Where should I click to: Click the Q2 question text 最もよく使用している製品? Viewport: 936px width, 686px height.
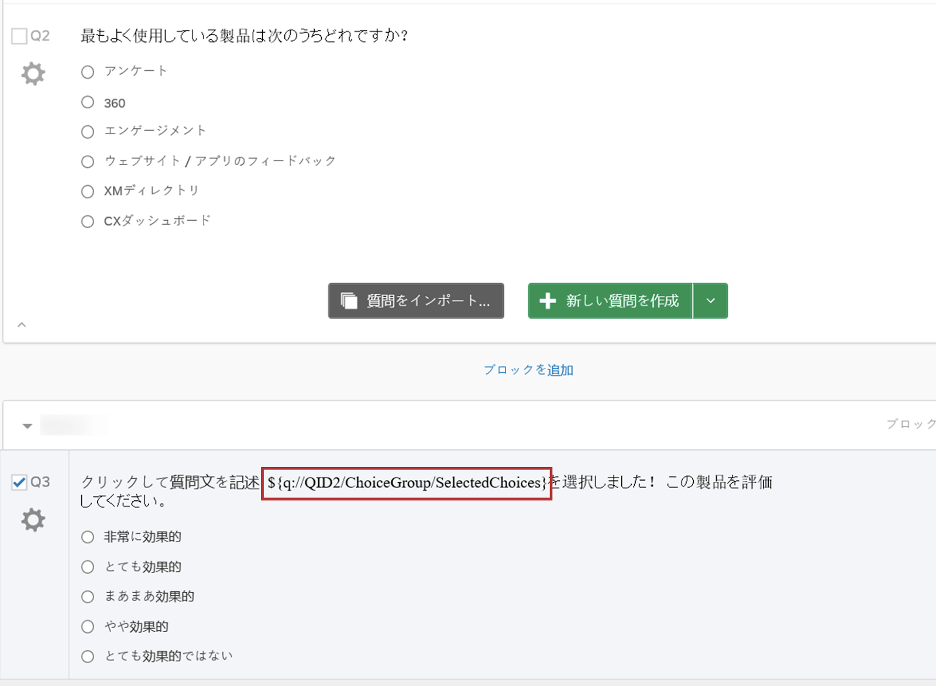(244, 36)
